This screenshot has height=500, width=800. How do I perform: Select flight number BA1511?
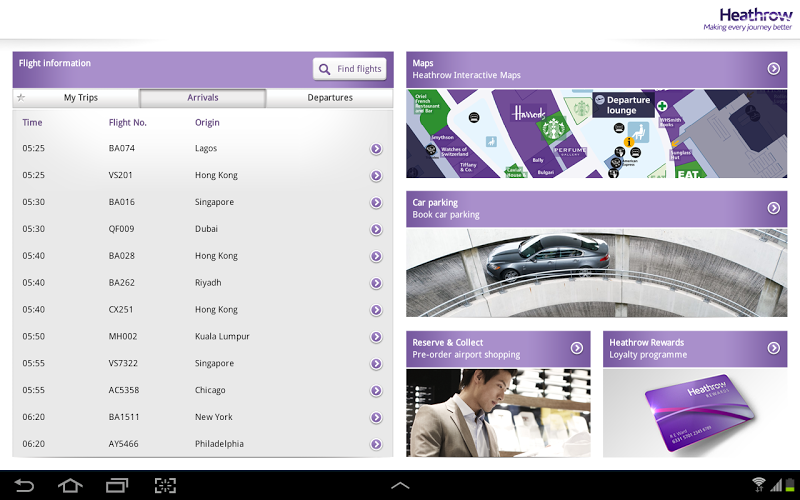coord(123,417)
